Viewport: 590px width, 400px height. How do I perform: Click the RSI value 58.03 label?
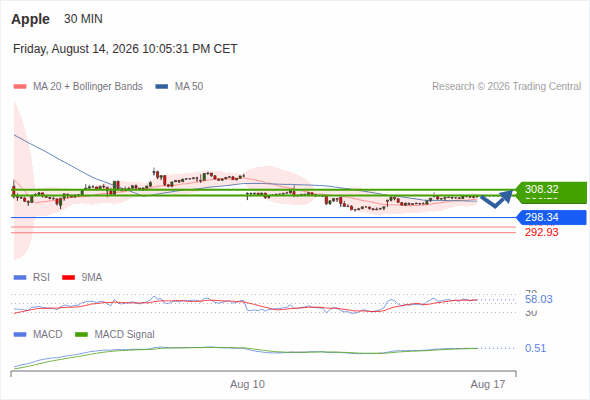tap(539, 300)
